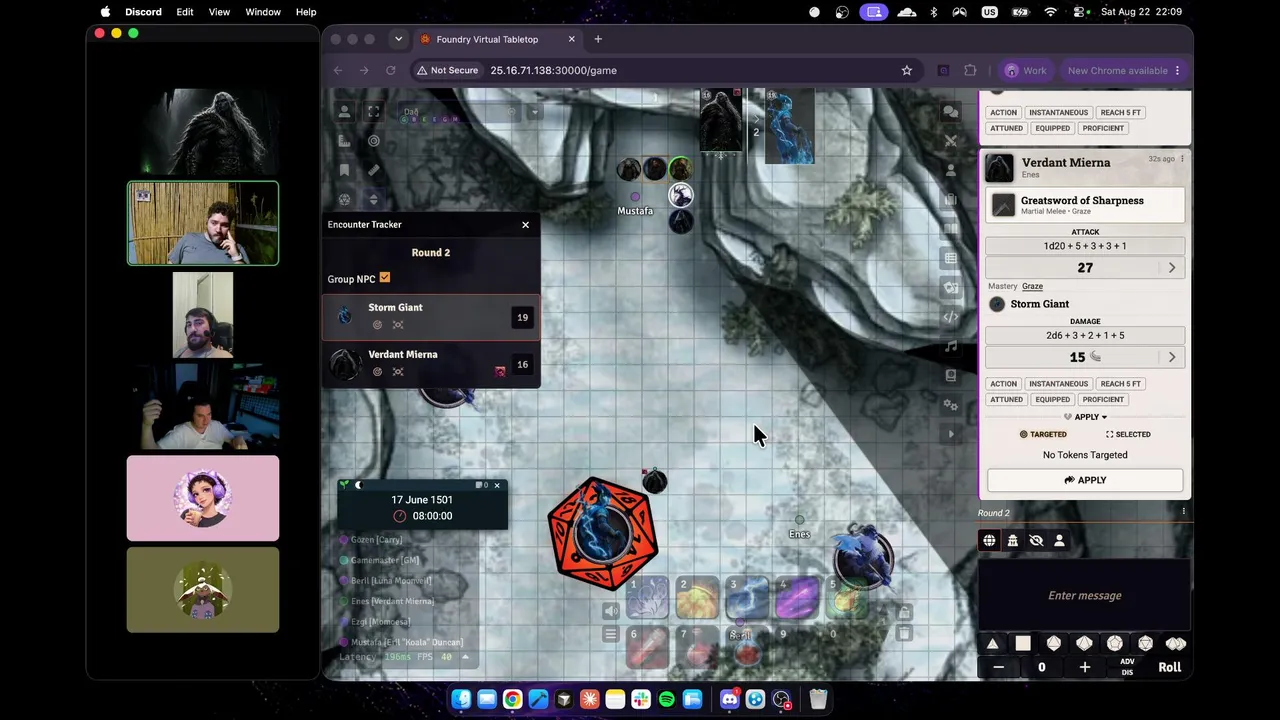Trigger hotbar macro slot 1
Image resolution: width=1280 pixels, height=720 pixels.
click(647, 597)
